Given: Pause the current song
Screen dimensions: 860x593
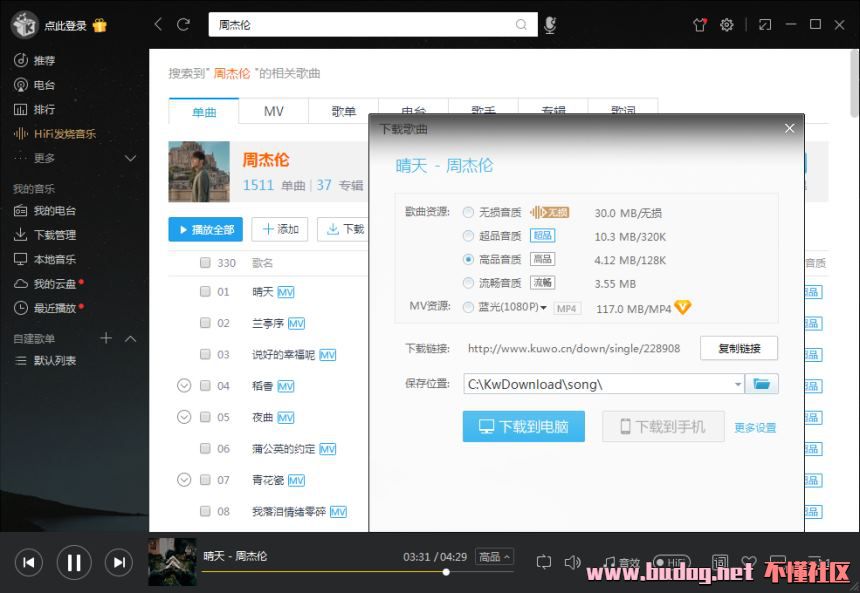Looking at the screenshot, I should click(x=74, y=562).
